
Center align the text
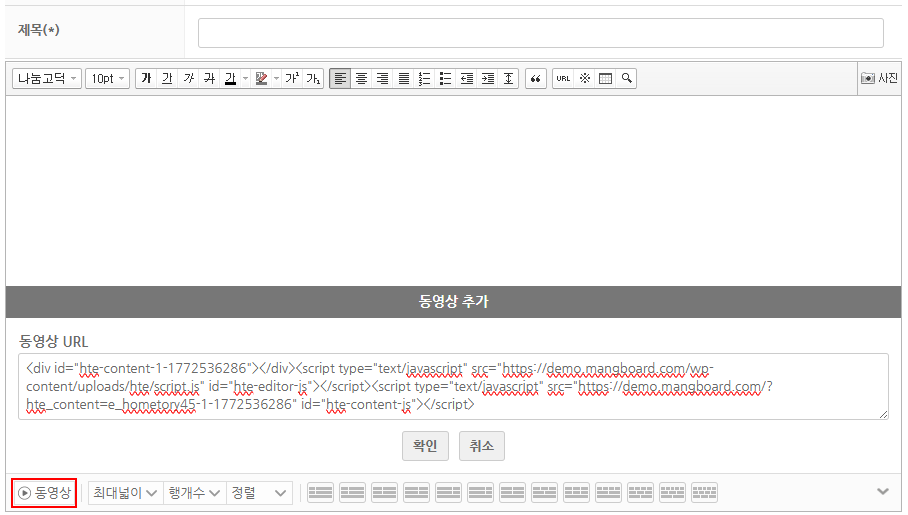pos(361,78)
